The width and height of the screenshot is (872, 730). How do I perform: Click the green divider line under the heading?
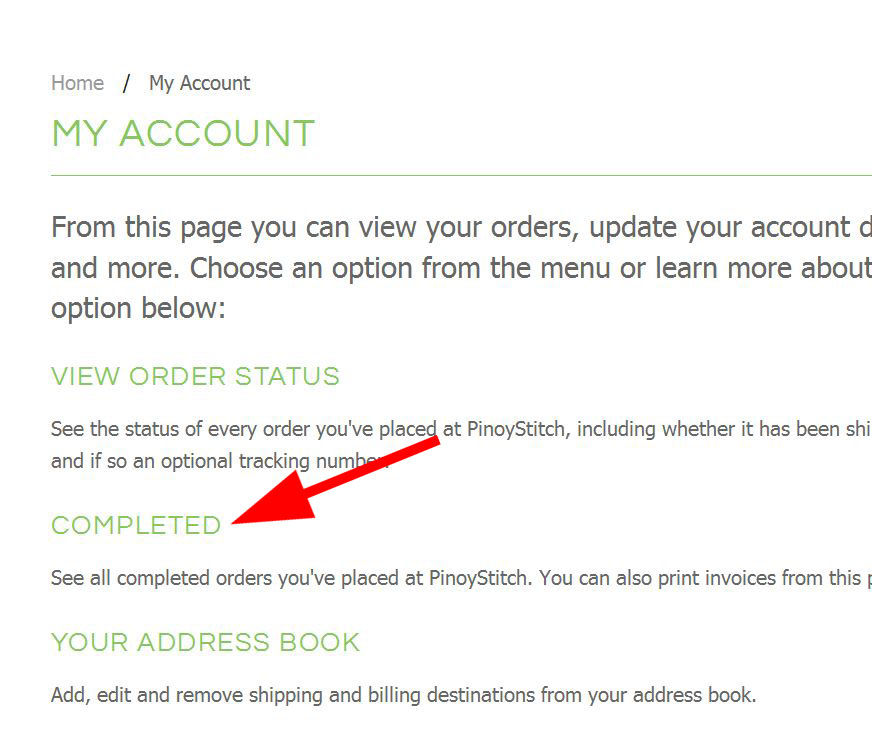pos(460,176)
